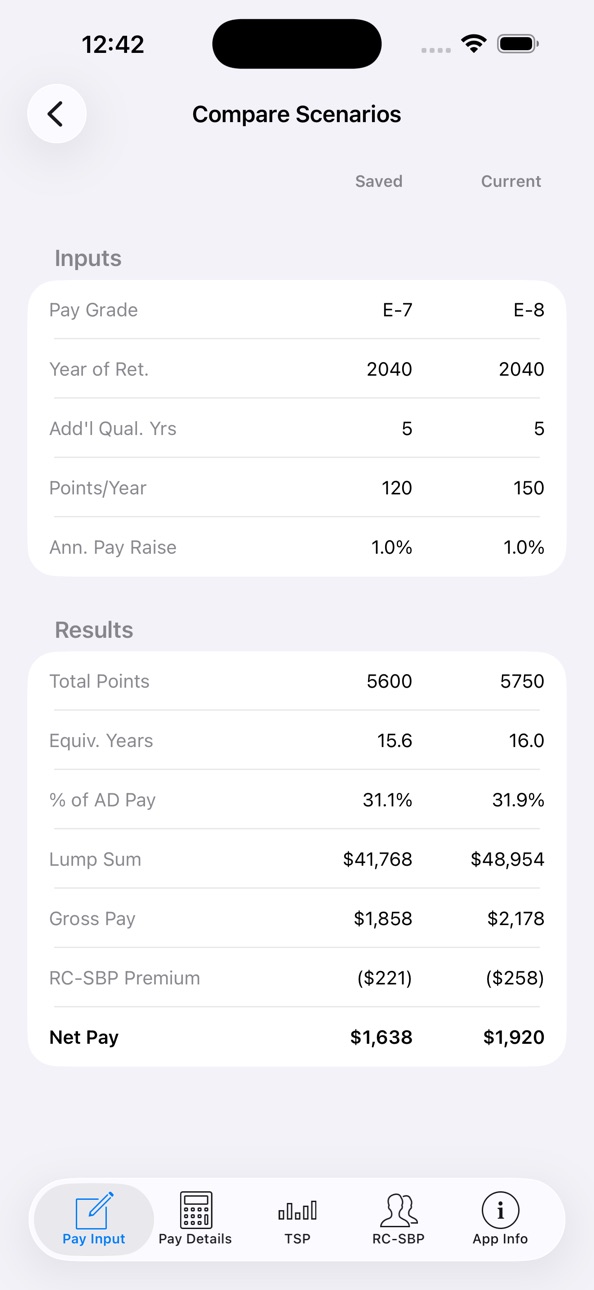Open the Pay Input tab pencil icon

pyautogui.click(x=95, y=1210)
